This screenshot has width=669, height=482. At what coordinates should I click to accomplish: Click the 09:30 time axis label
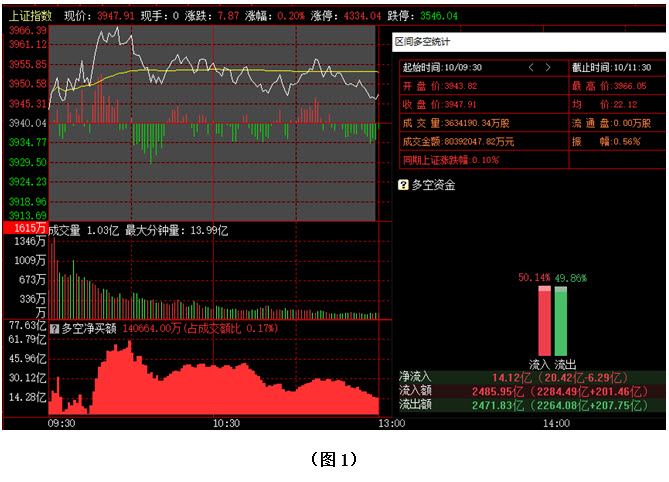point(61,424)
